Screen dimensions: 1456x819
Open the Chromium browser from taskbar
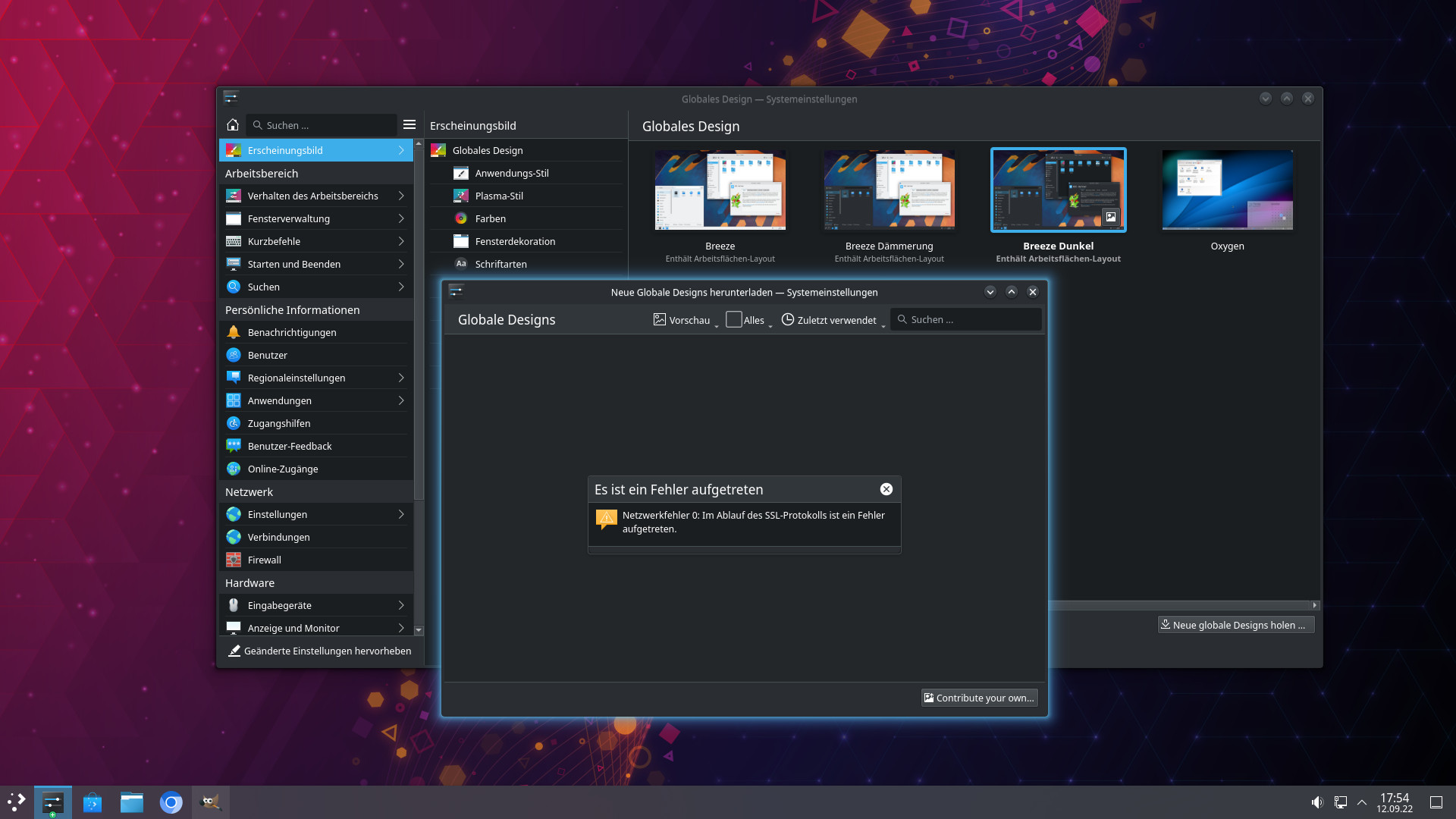point(171,802)
